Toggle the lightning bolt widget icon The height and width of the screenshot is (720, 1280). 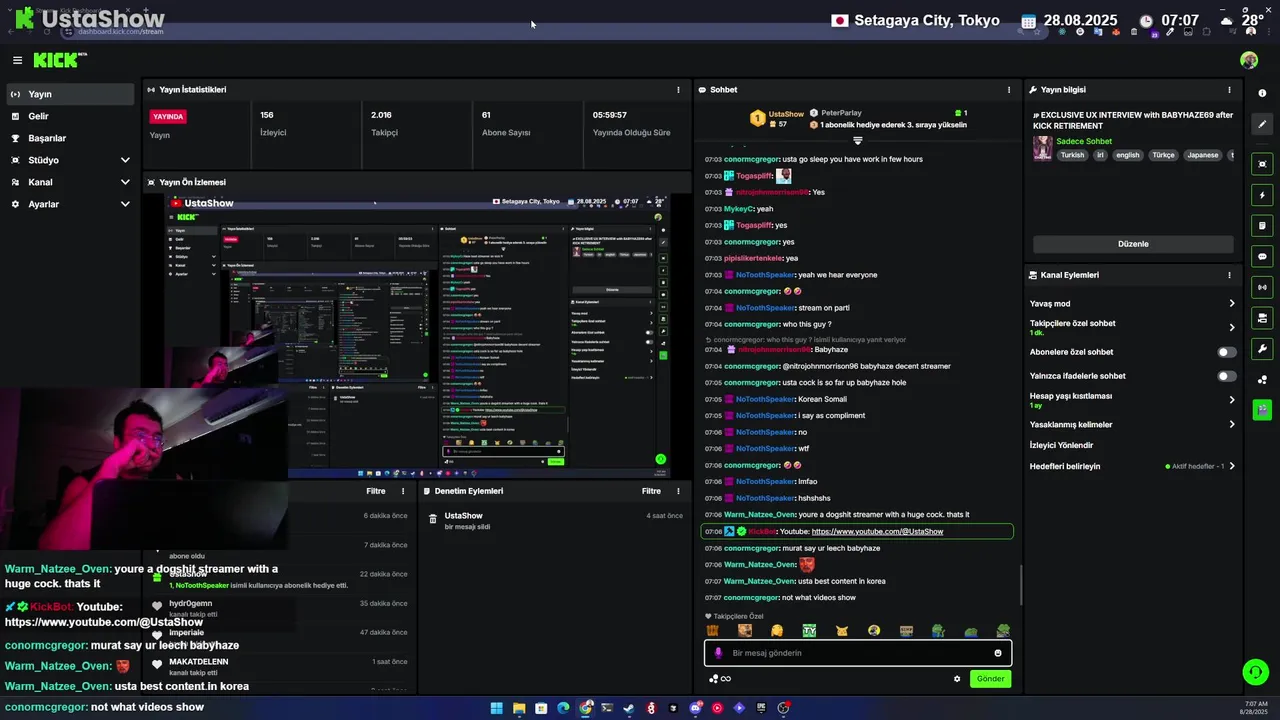[x=1262, y=195]
